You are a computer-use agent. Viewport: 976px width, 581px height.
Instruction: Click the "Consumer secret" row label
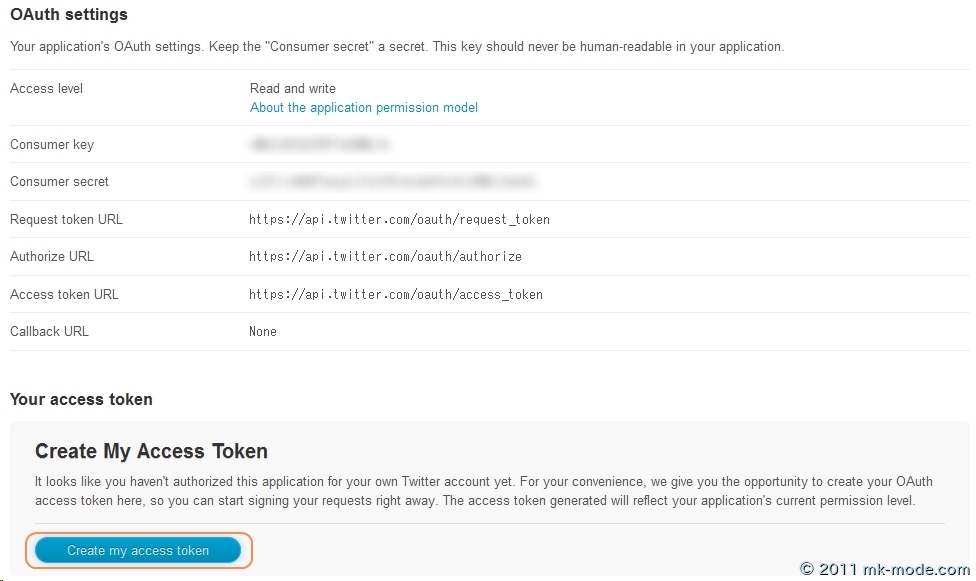pyautogui.click(x=59, y=181)
